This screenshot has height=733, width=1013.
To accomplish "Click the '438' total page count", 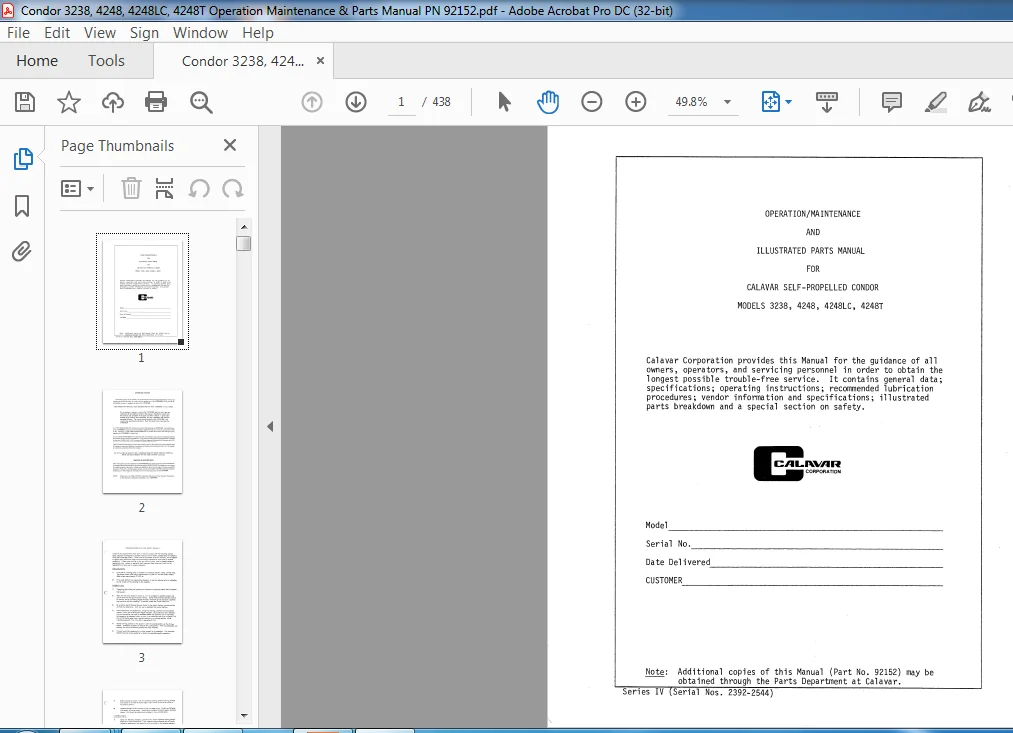I will [x=441, y=102].
